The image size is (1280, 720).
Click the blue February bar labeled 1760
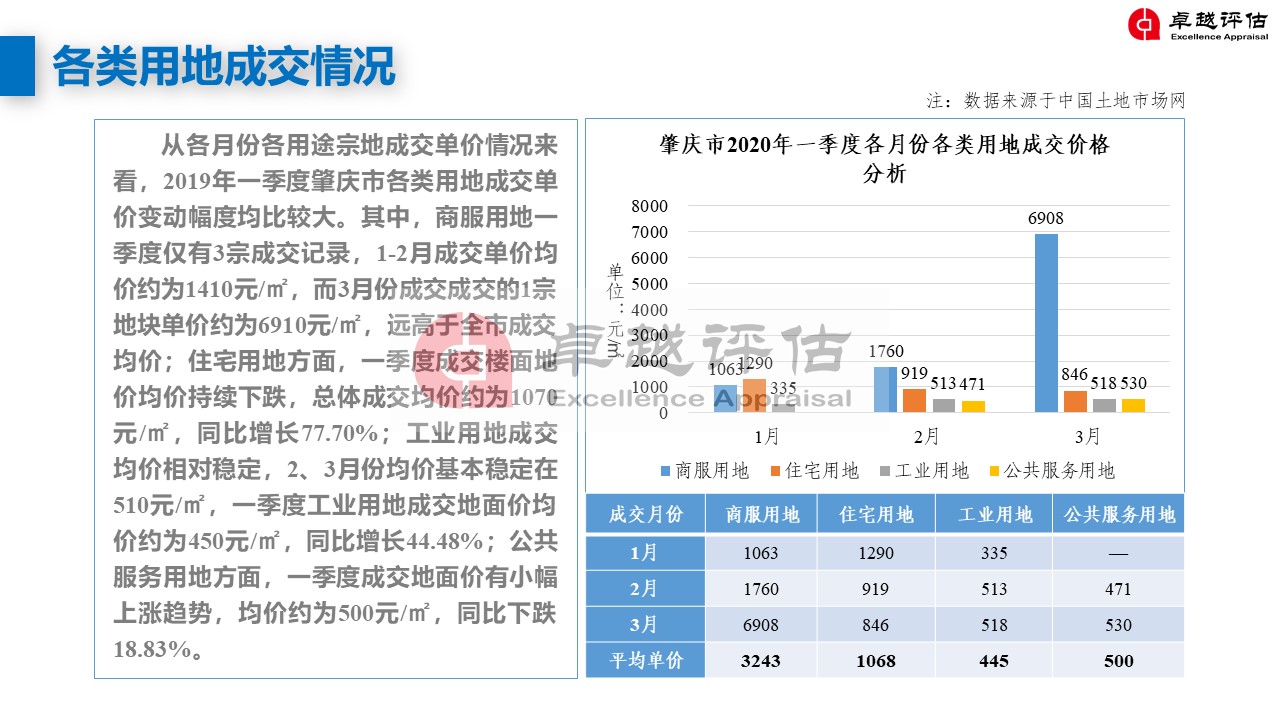(886, 389)
